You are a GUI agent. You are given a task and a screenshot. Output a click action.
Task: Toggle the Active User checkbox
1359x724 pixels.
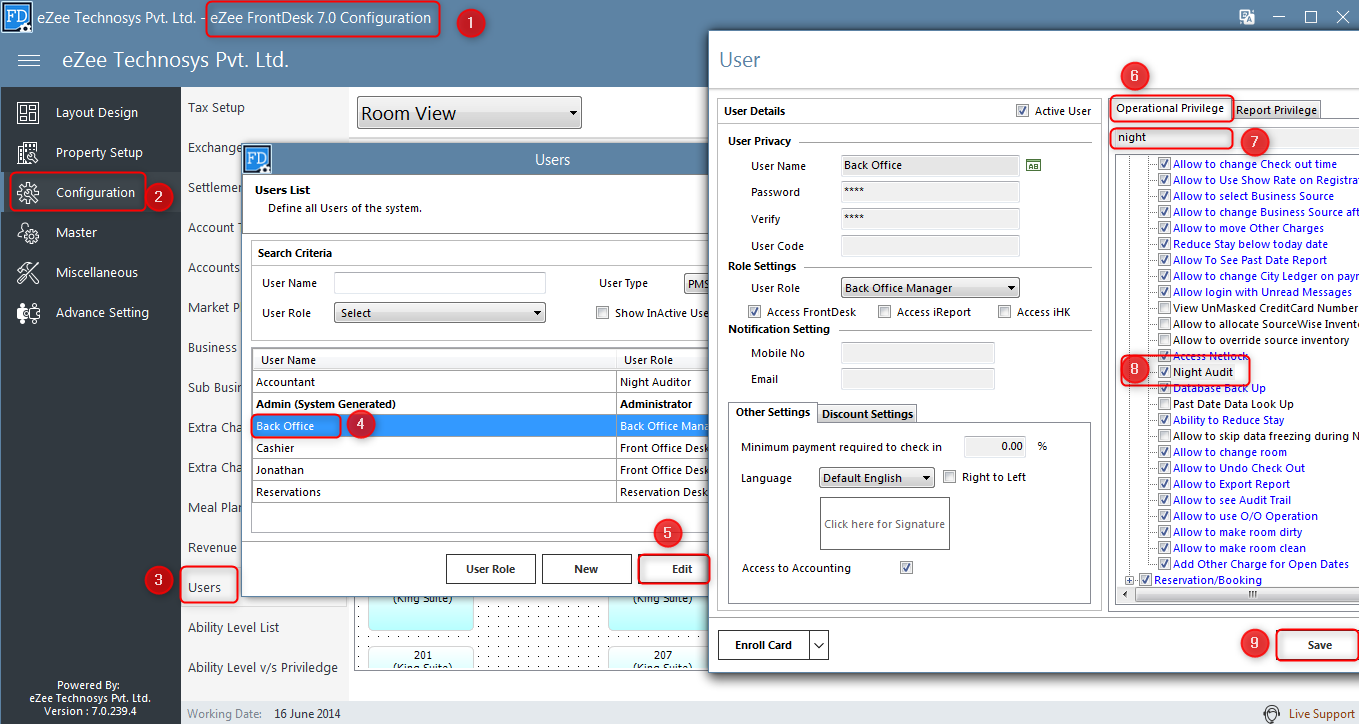click(x=1022, y=111)
